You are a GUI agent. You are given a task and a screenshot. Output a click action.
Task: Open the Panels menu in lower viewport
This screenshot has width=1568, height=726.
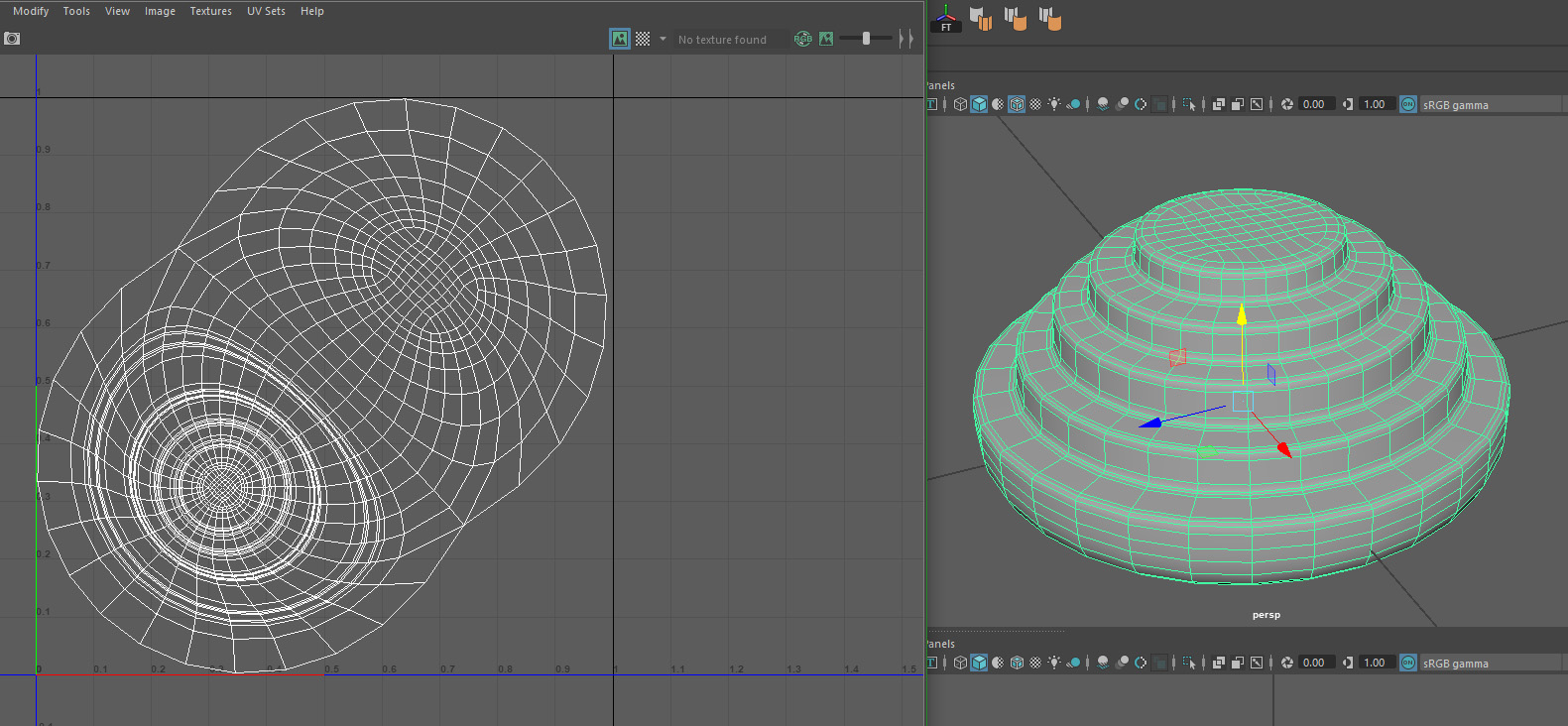(941, 644)
